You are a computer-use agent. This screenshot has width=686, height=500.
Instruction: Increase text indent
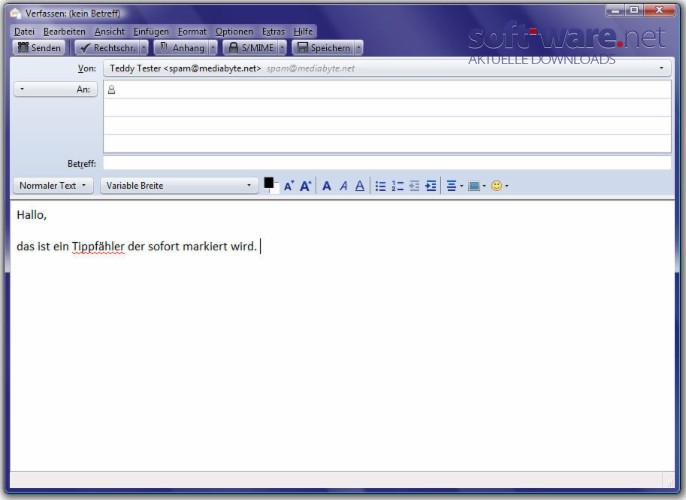point(430,186)
